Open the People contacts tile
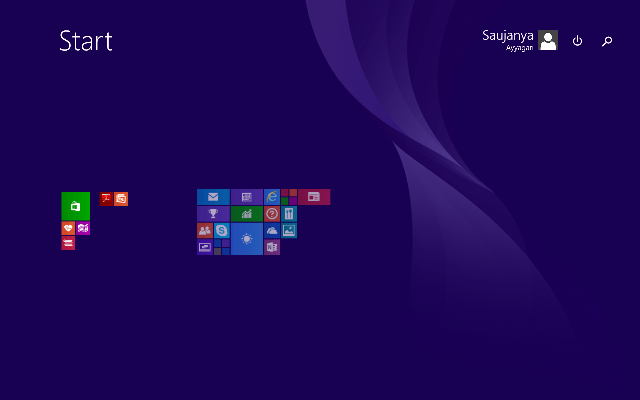640x400 pixels. (x=205, y=231)
